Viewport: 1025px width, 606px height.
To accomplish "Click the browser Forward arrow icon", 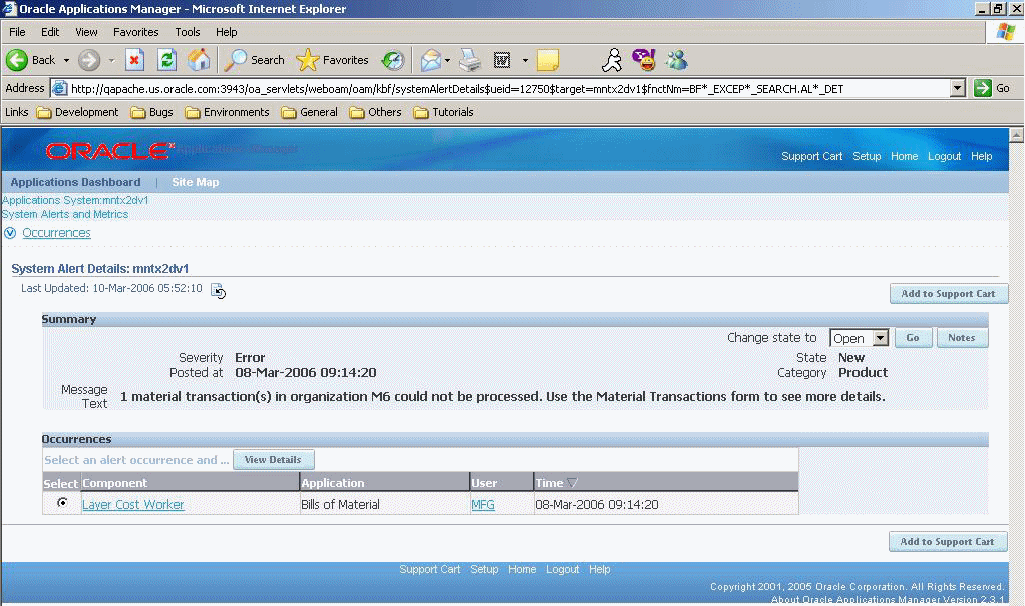I will pyautogui.click(x=89, y=60).
